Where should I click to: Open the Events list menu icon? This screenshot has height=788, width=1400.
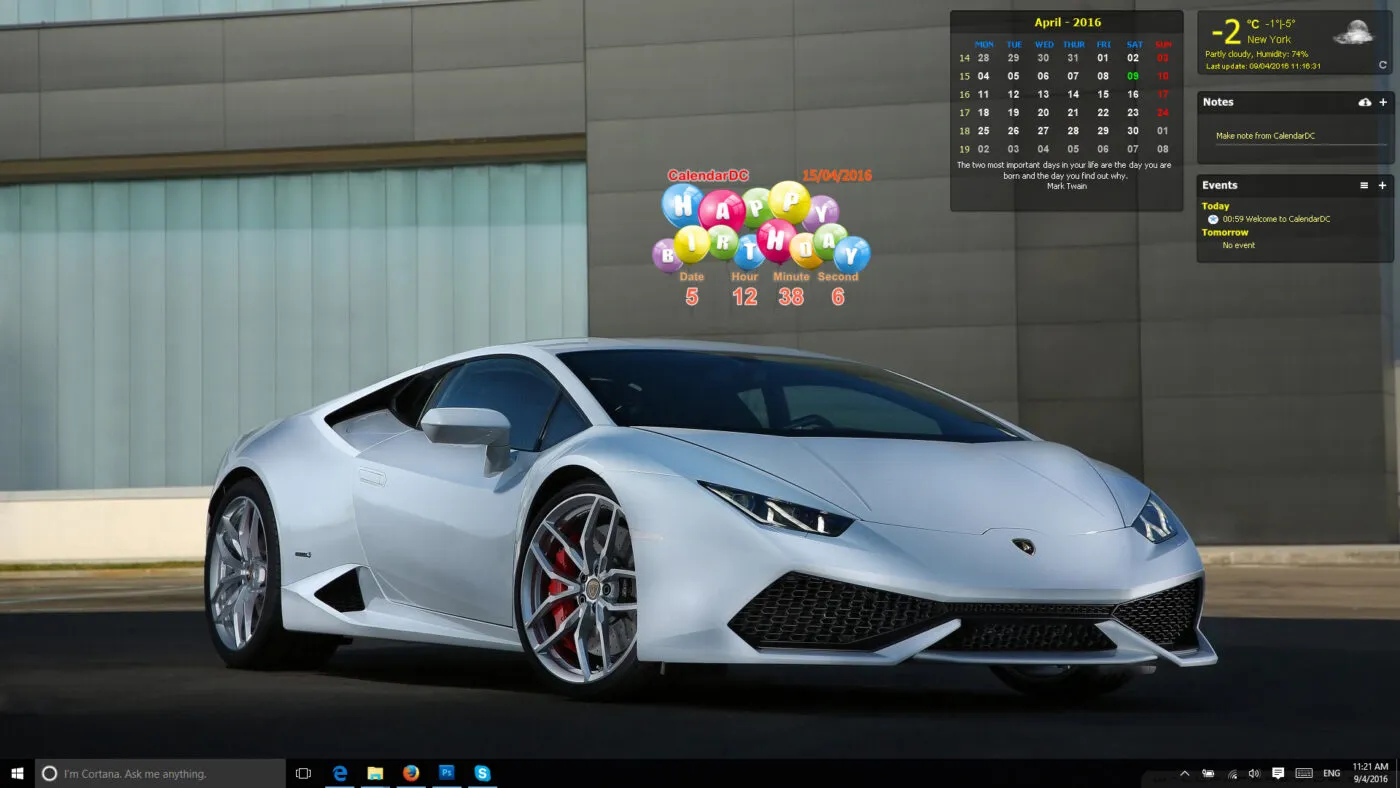click(x=1364, y=185)
